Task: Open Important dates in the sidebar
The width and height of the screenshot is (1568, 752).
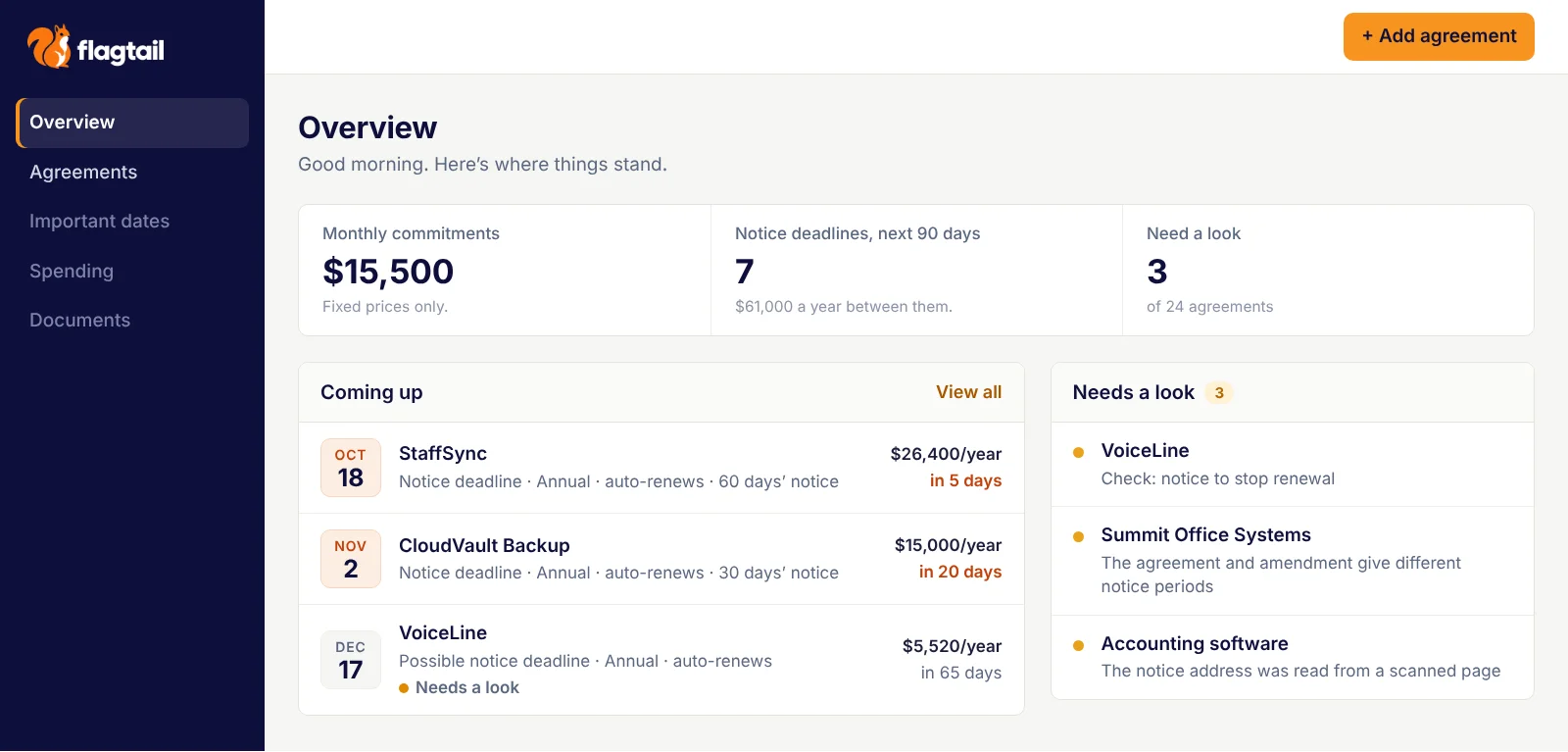Action: [x=132, y=222]
